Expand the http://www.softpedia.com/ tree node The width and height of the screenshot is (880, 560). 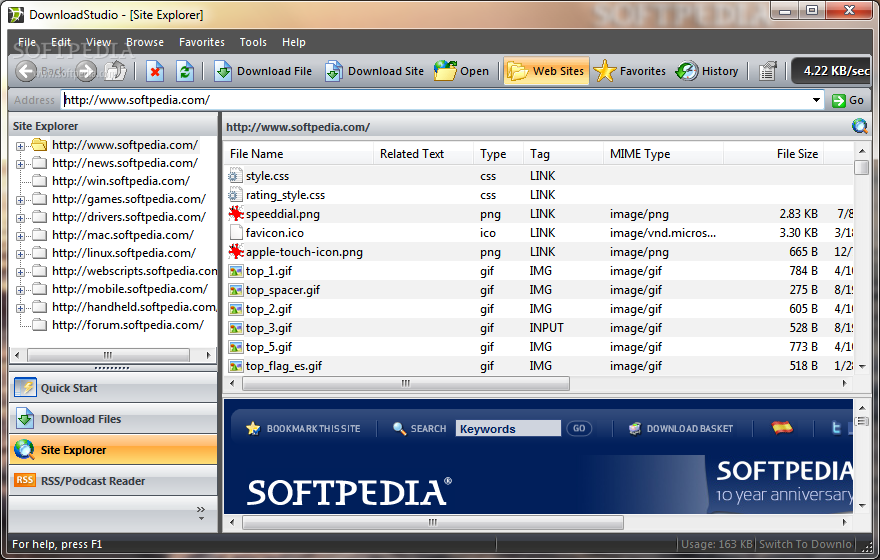point(20,146)
